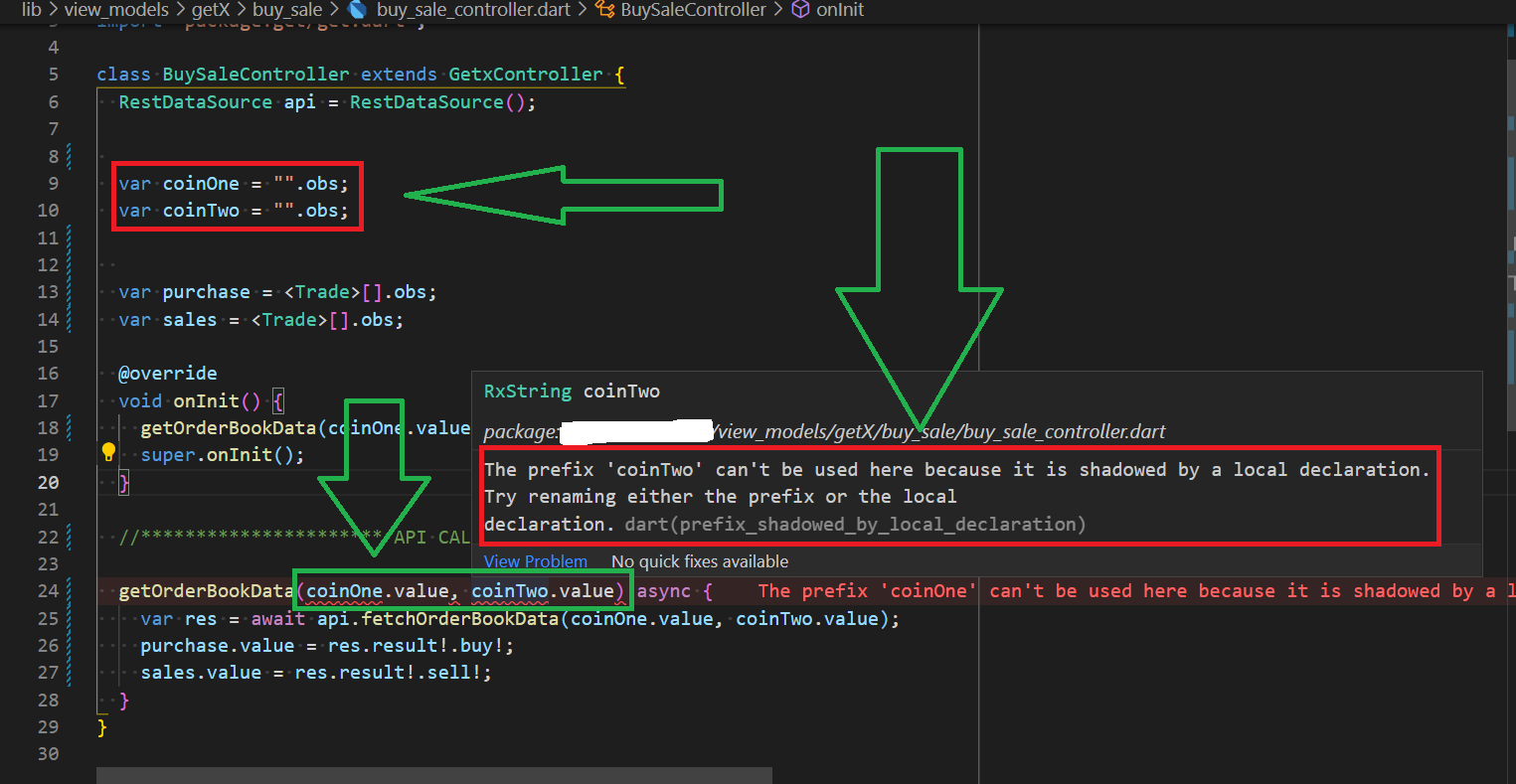Click the method icon beside onInit breadcrumb
This screenshot has width=1516, height=784.
(801, 11)
